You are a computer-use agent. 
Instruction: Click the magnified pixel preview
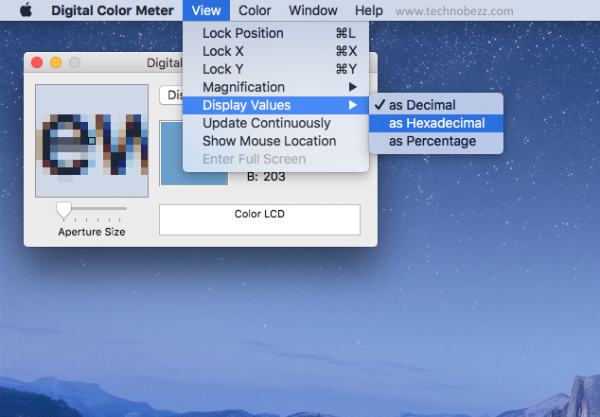coord(92,141)
